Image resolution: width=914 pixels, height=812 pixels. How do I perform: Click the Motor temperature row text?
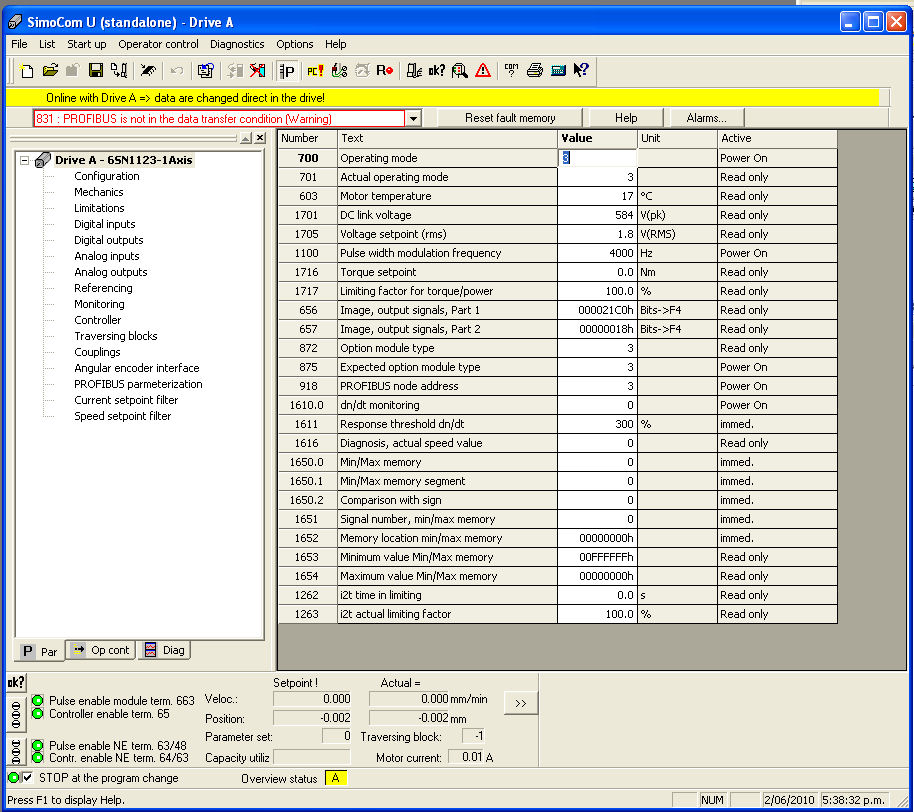point(385,196)
